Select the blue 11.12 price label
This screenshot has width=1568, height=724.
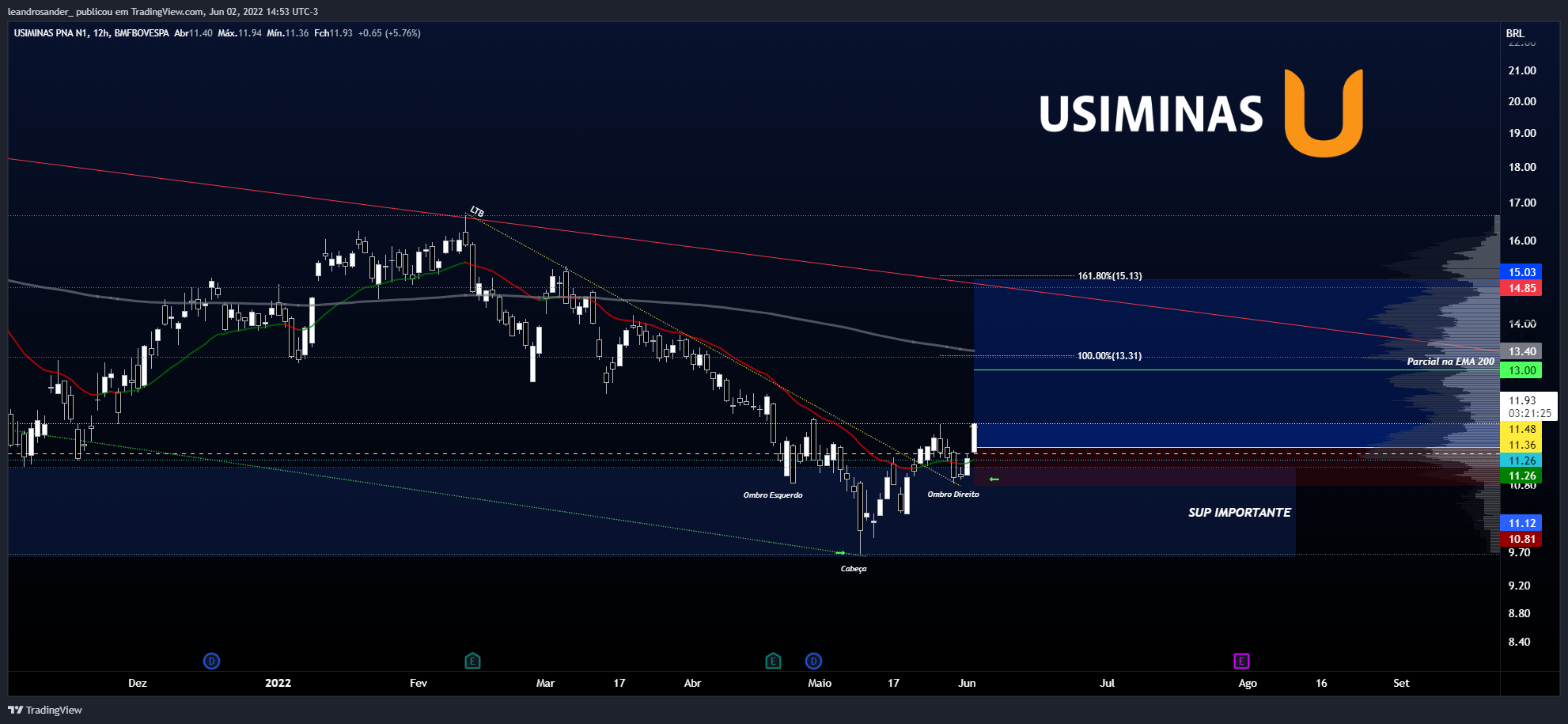coord(1521,523)
